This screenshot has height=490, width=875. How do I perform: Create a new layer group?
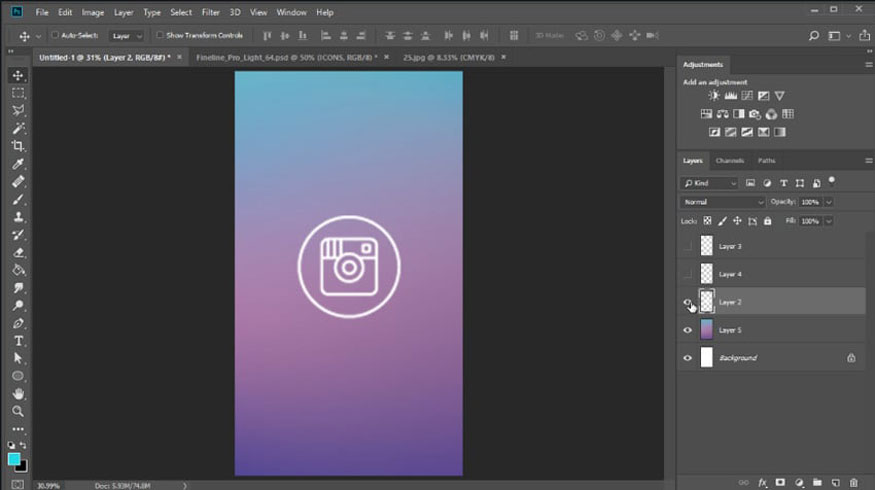[818, 483]
